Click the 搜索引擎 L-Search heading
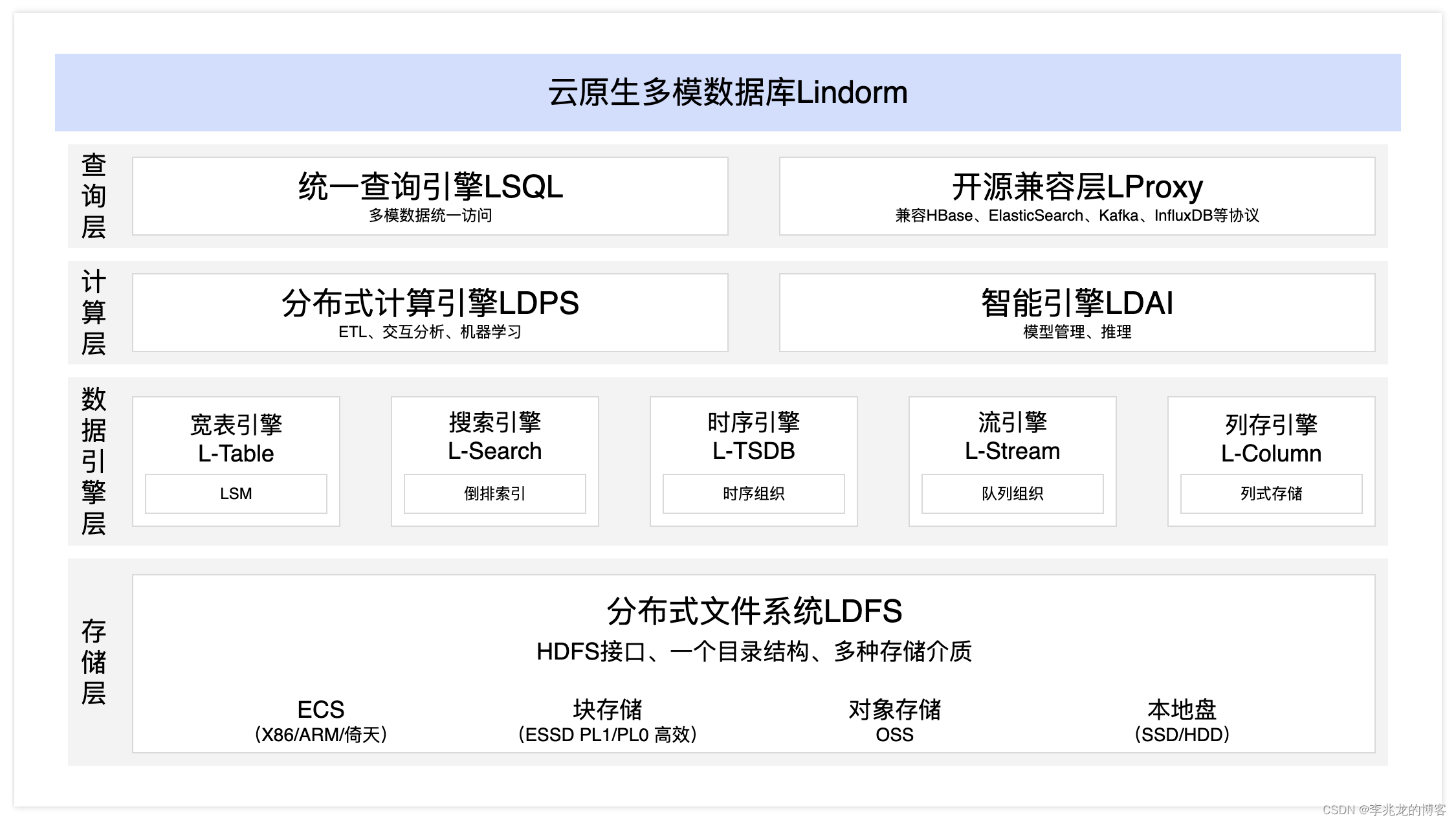 [x=495, y=437]
